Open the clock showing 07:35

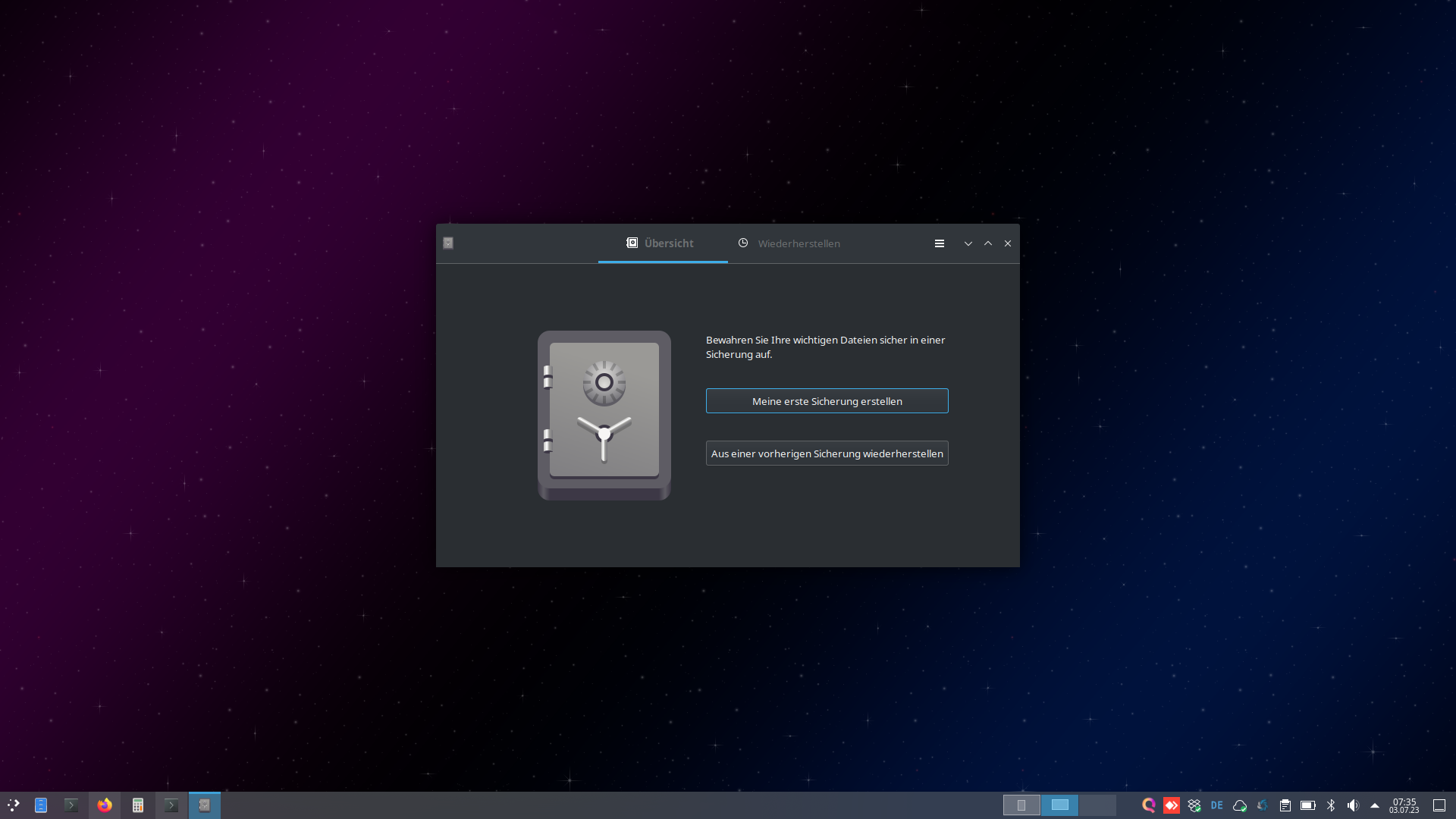pyautogui.click(x=1404, y=805)
